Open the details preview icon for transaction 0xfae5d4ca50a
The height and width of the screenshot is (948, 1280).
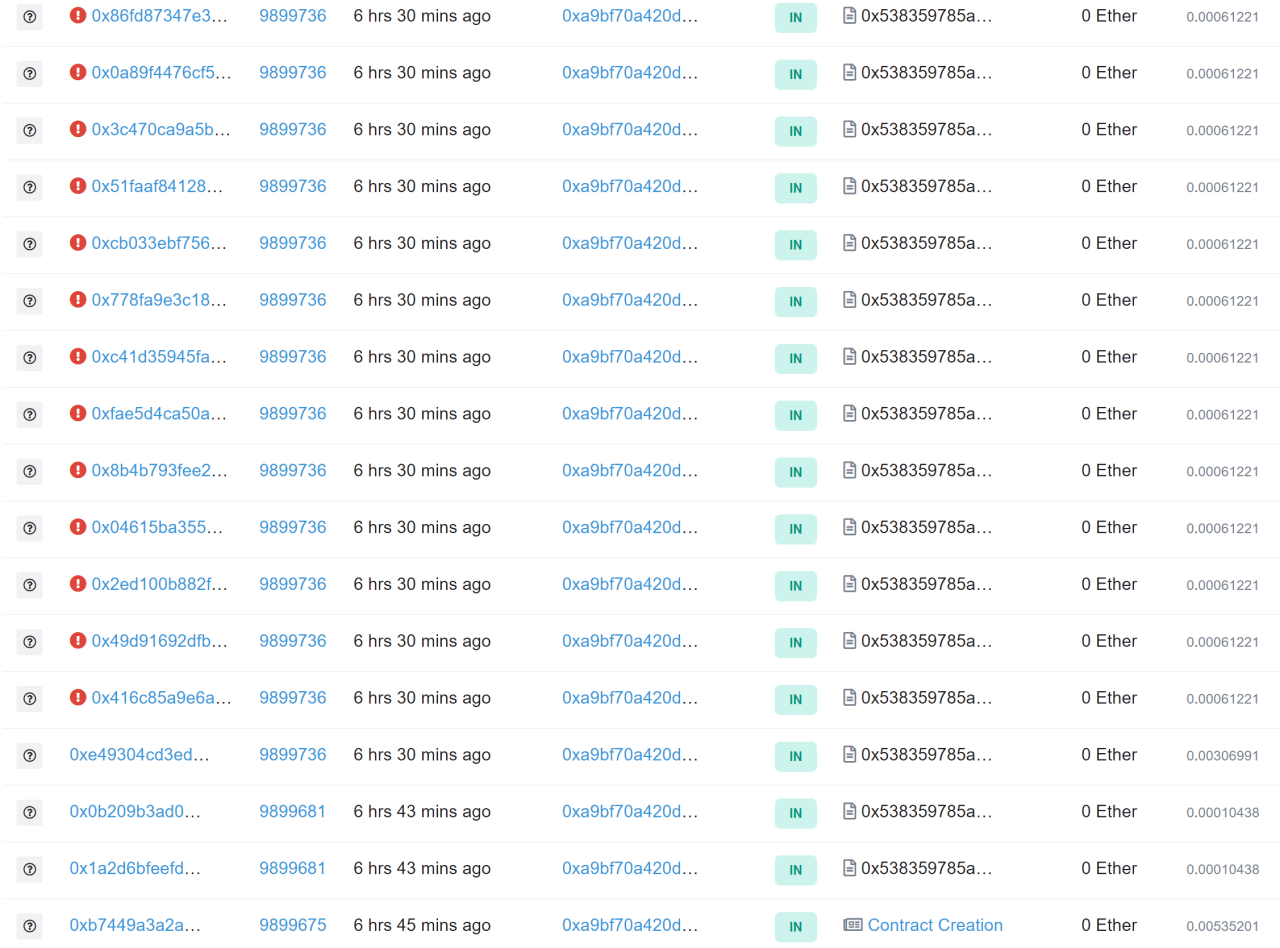[x=30, y=415]
